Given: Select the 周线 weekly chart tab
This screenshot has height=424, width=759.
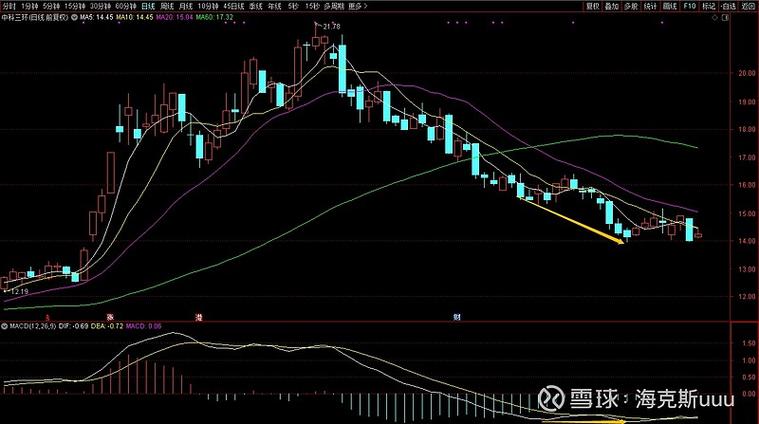Looking at the screenshot, I should click(x=167, y=6).
